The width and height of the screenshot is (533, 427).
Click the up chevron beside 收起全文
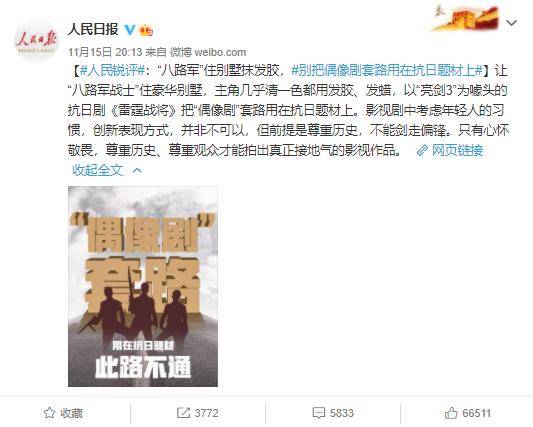(137, 170)
